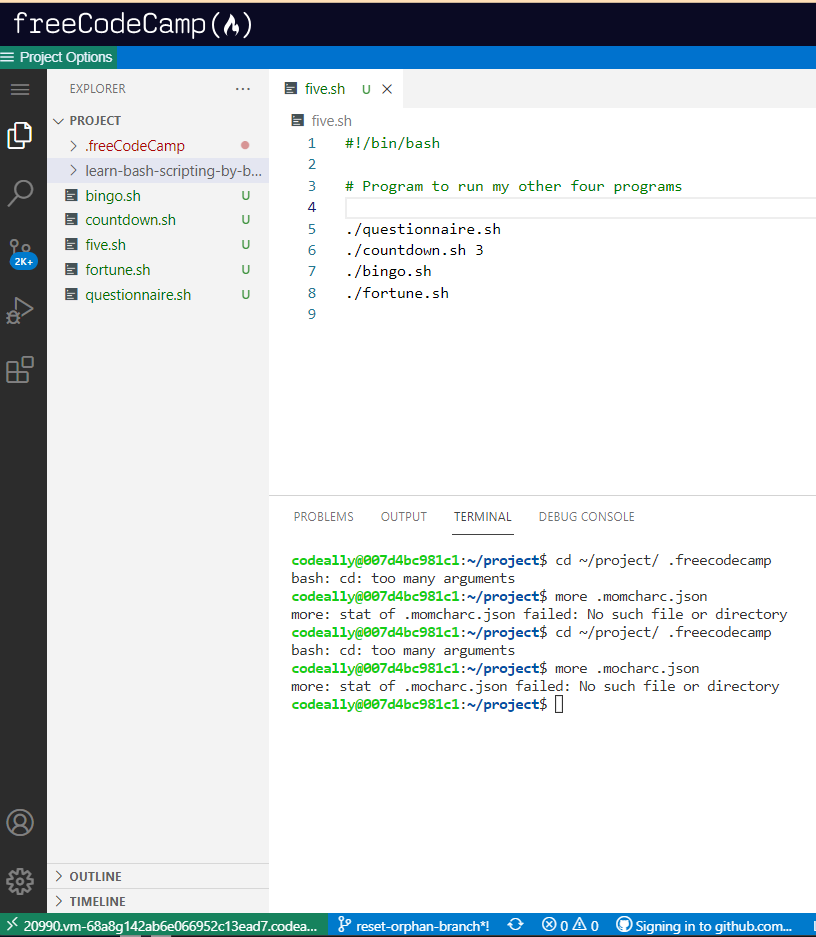Click the synchronize changes icon in status bar
816x937 pixels.
[516, 925]
